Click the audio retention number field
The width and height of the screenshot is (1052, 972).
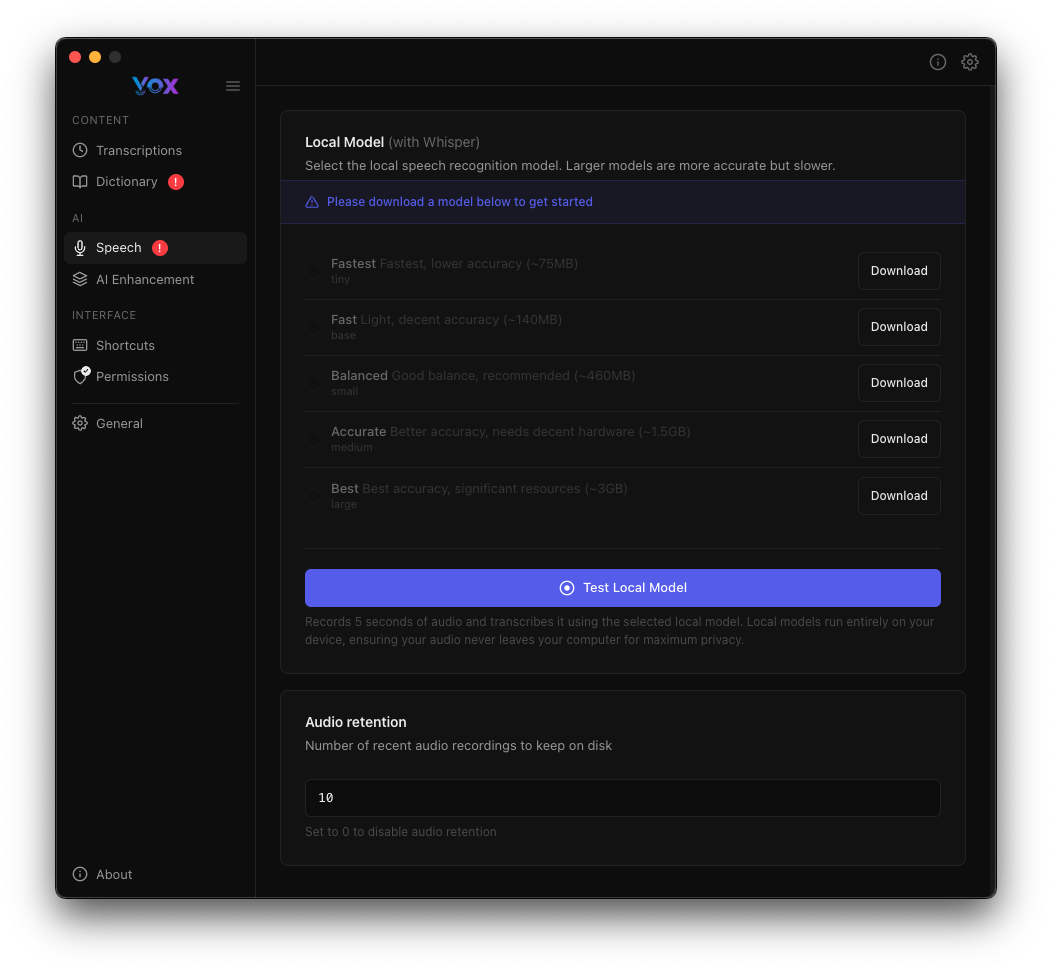tap(622, 798)
